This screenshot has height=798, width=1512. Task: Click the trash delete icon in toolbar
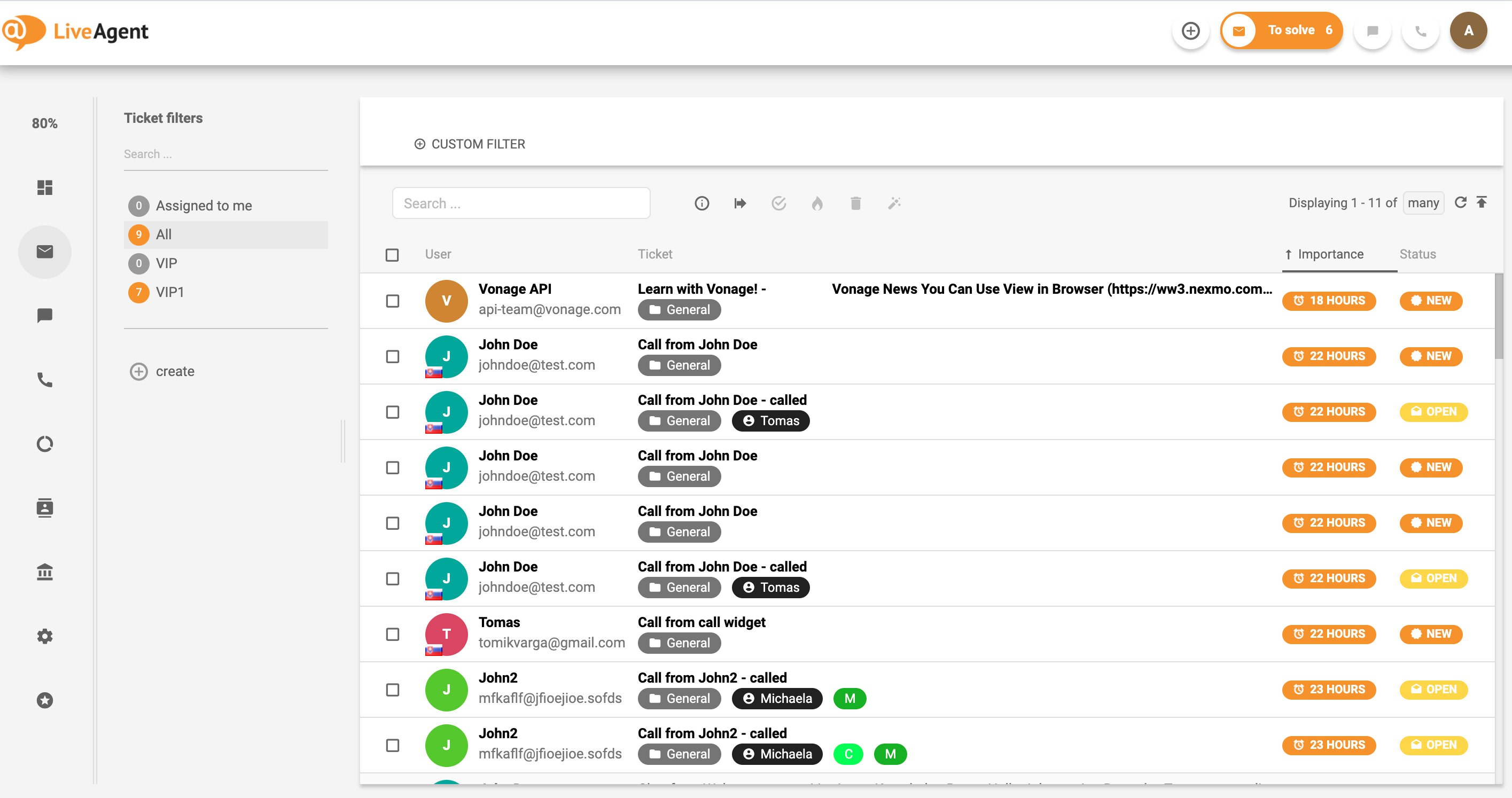pyautogui.click(x=856, y=203)
